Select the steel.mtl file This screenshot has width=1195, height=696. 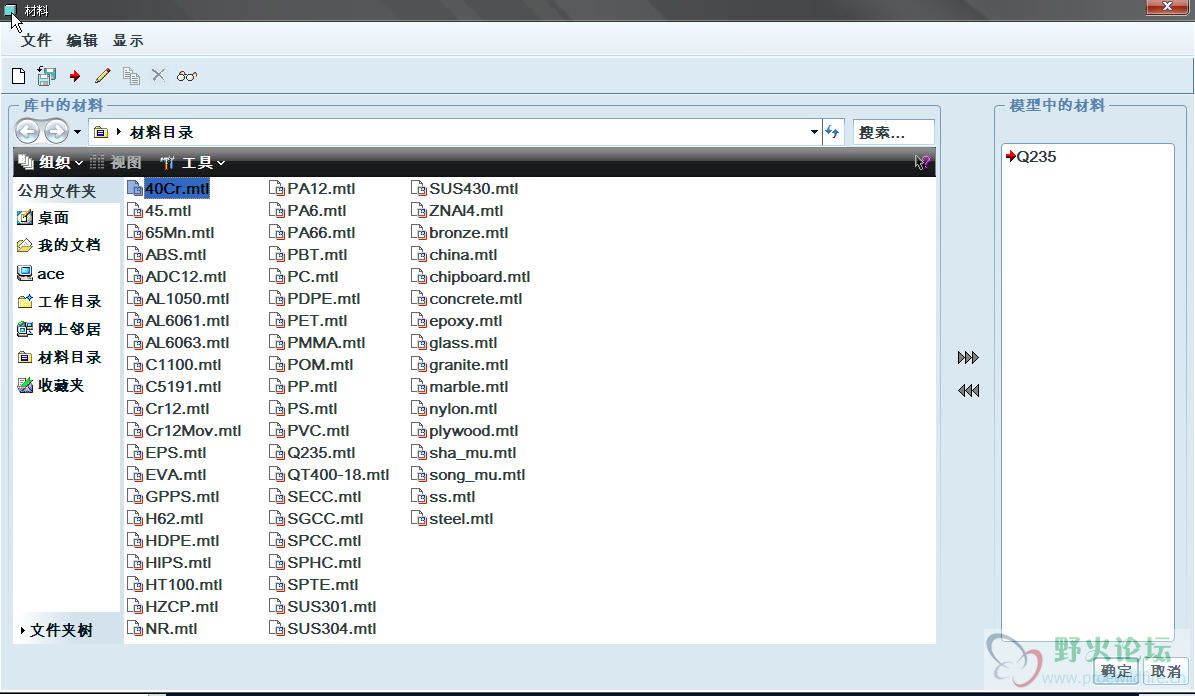pyautogui.click(x=453, y=519)
